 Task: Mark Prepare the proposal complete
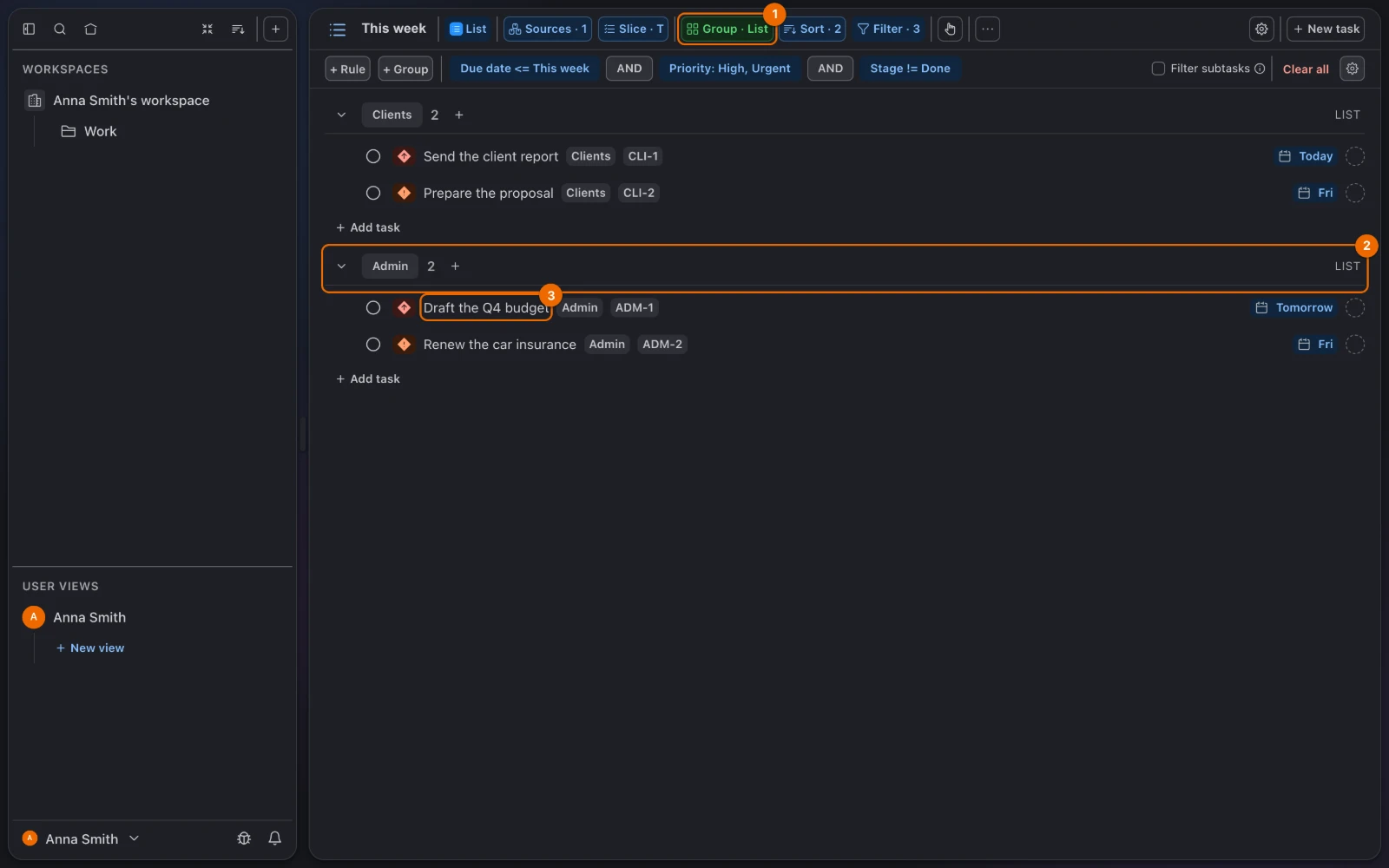click(373, 193)
